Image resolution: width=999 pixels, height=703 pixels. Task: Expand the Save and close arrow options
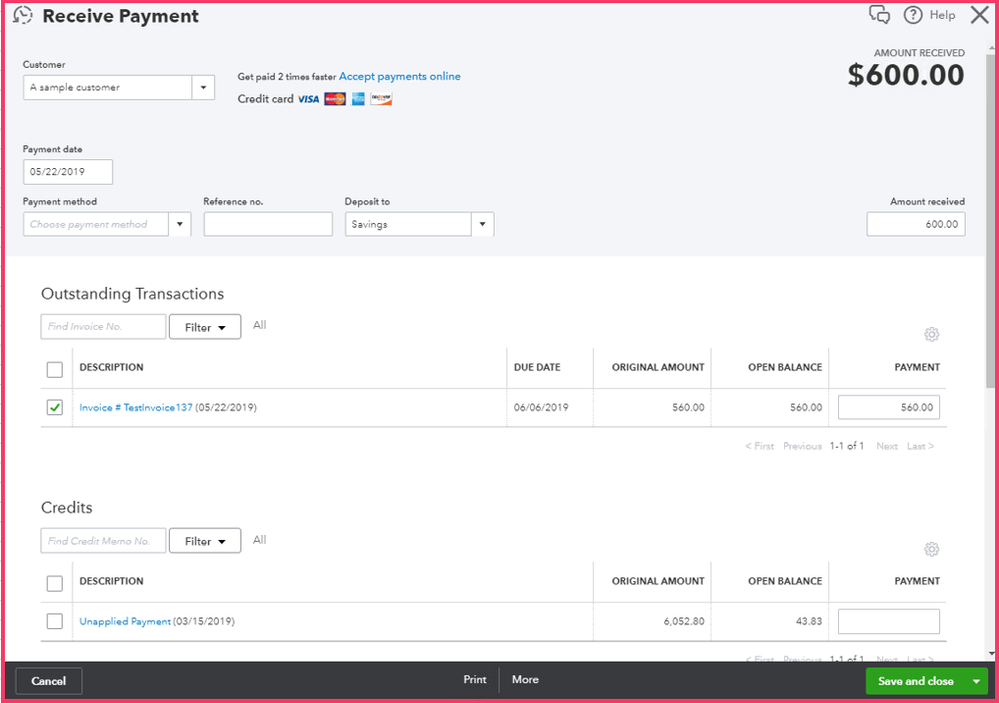point(976,681)
